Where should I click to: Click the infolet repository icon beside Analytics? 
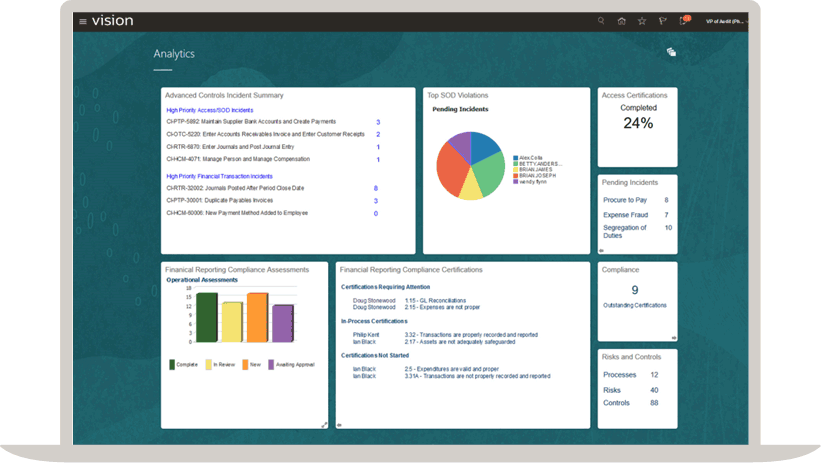coord(671,52)
